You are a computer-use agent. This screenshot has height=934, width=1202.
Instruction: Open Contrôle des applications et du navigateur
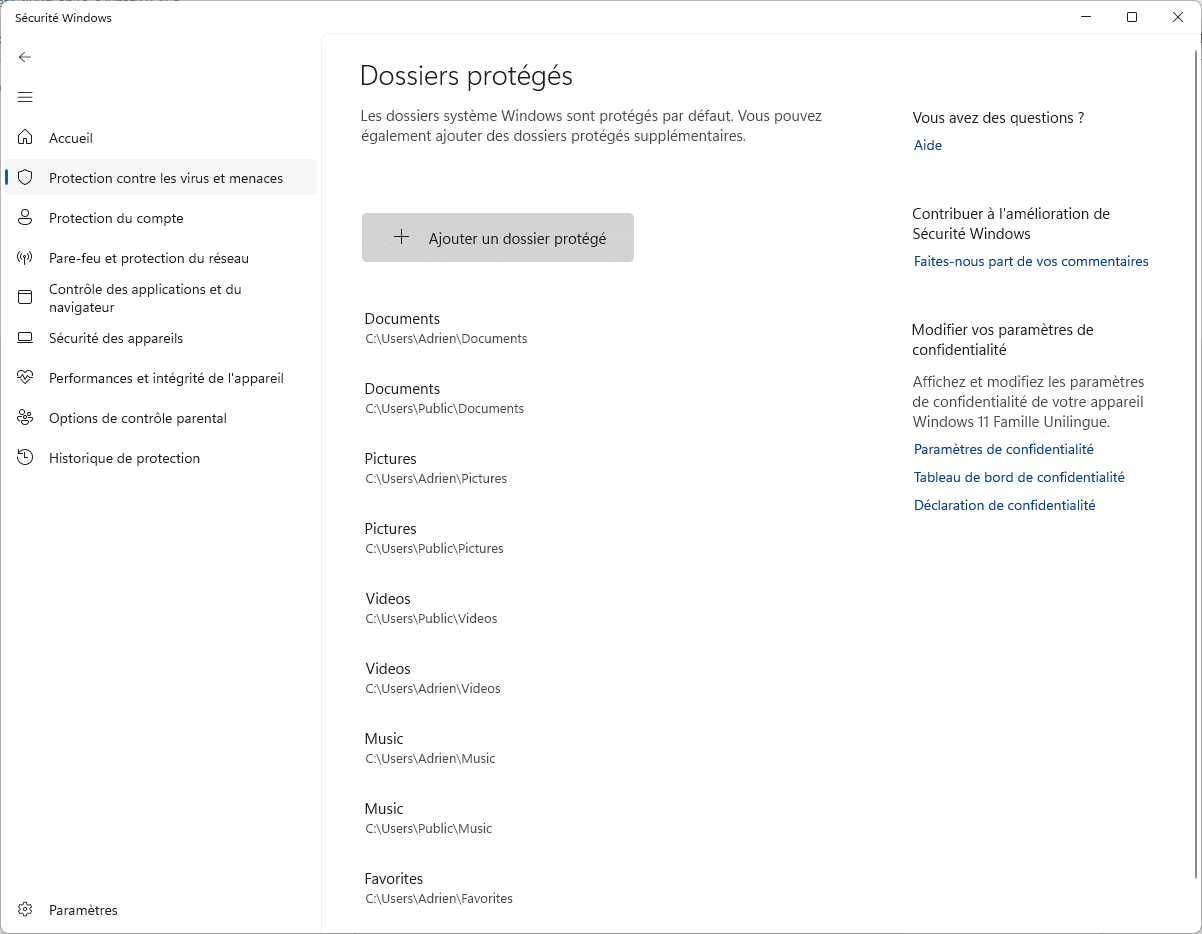[x=161, y=298]
